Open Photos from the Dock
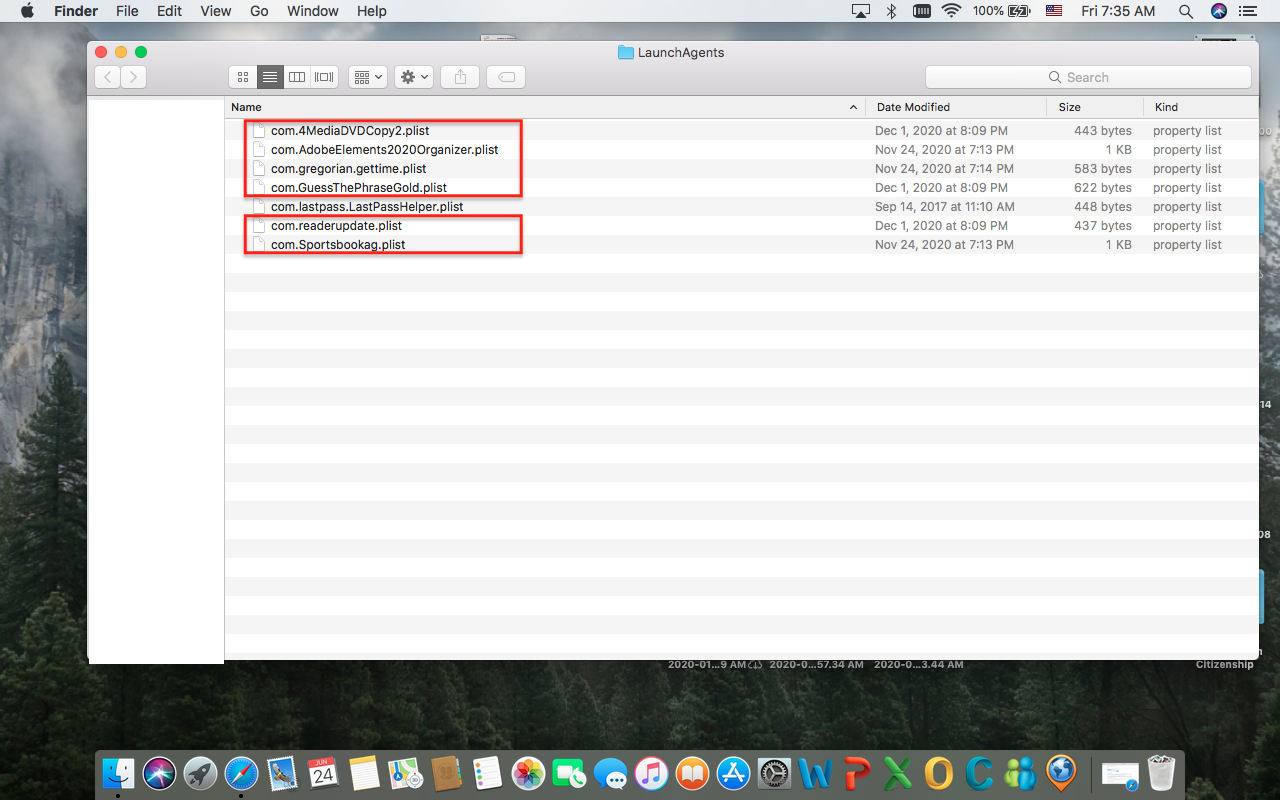 tap(528, 773)
